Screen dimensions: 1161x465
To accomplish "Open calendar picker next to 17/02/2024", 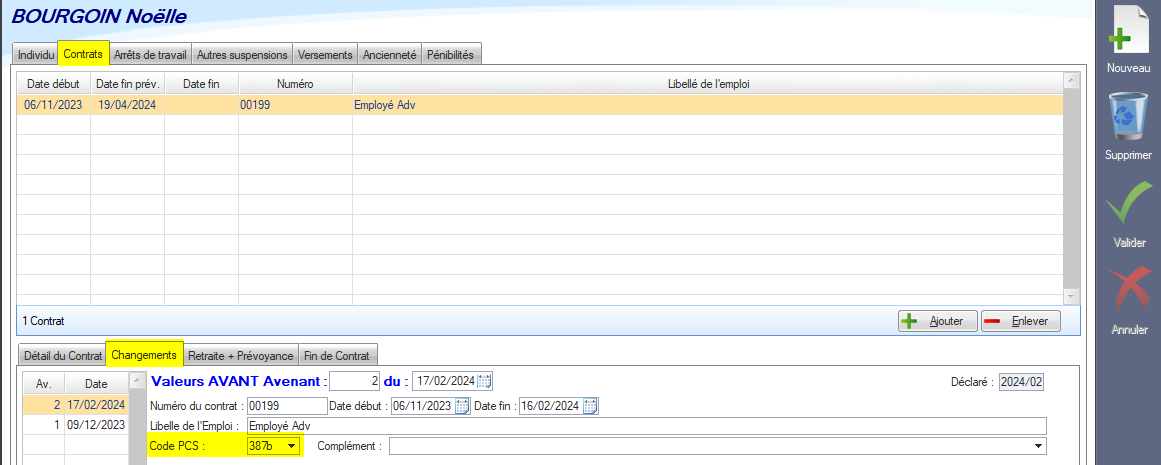I will pos(484,381).
